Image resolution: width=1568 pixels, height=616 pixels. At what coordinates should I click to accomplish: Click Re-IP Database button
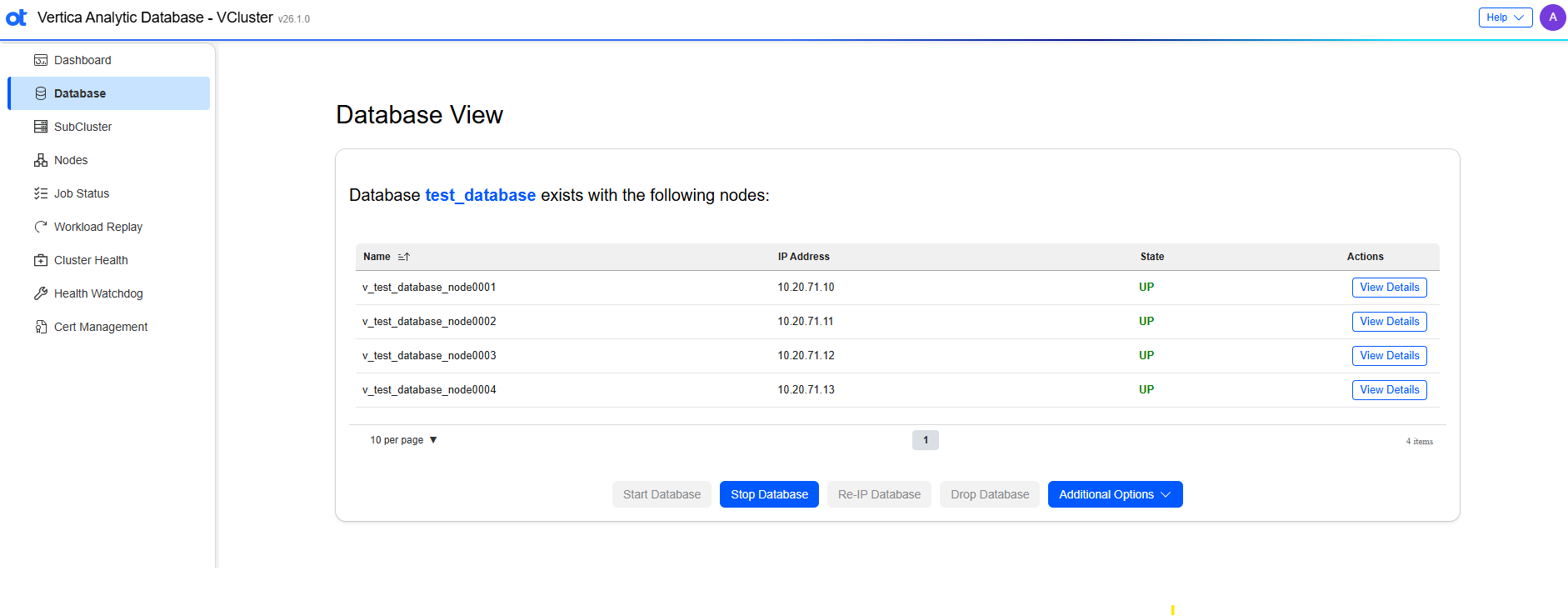[879, 494]
